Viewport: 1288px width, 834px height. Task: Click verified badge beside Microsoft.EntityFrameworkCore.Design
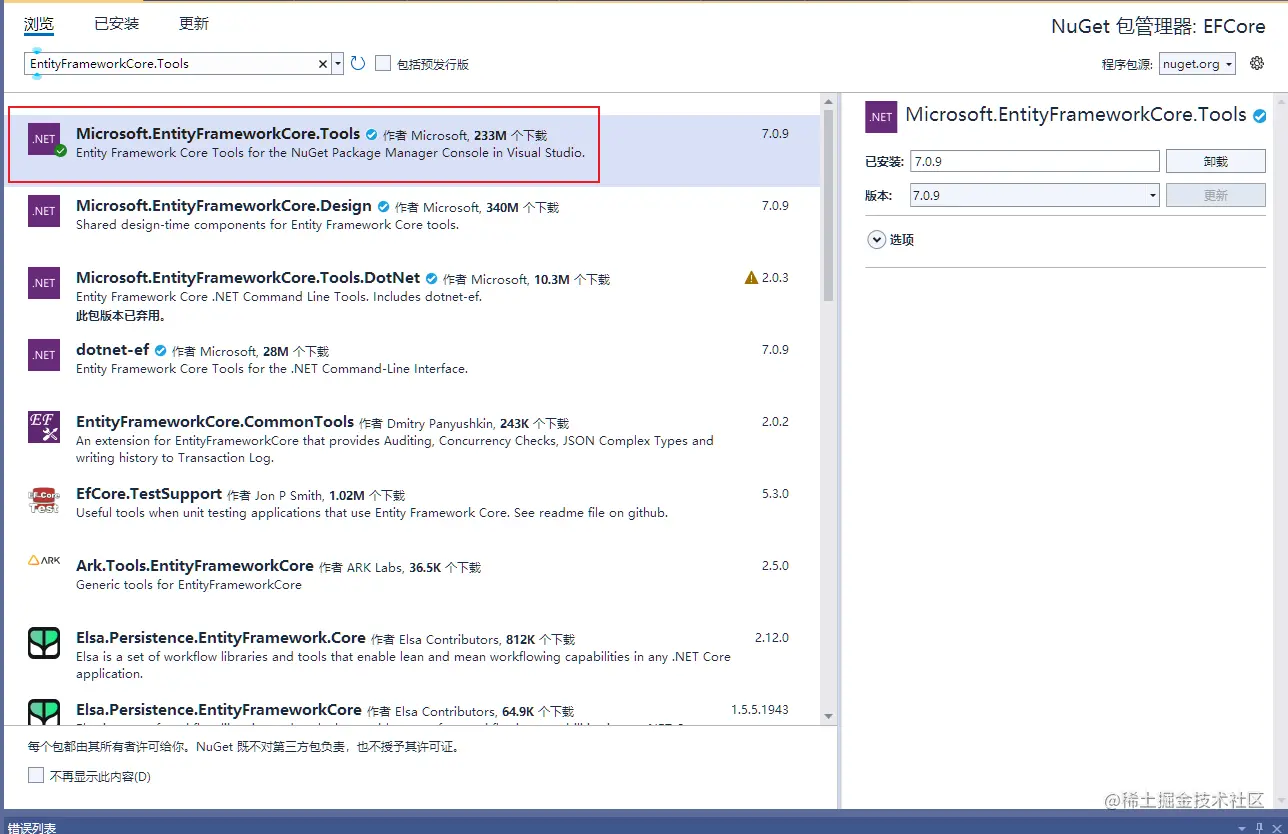[x=383, y=206]
